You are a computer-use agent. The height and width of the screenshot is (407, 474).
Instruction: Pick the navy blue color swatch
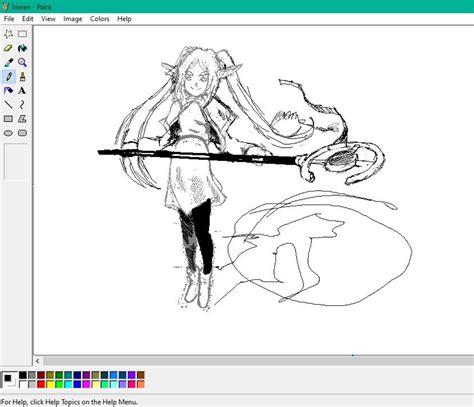pos(77,375)
